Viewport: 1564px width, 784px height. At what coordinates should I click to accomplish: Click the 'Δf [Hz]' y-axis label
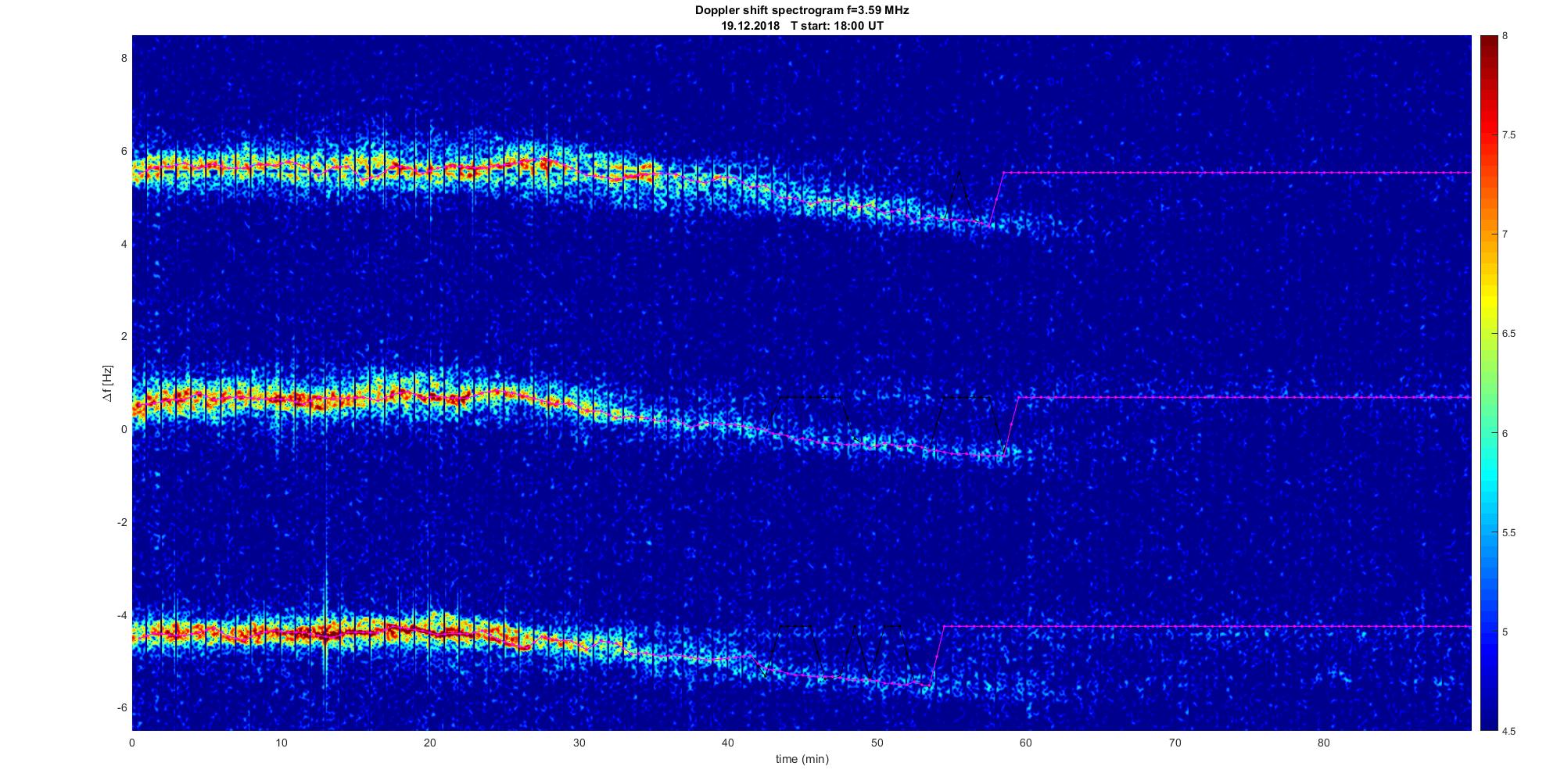107,383
